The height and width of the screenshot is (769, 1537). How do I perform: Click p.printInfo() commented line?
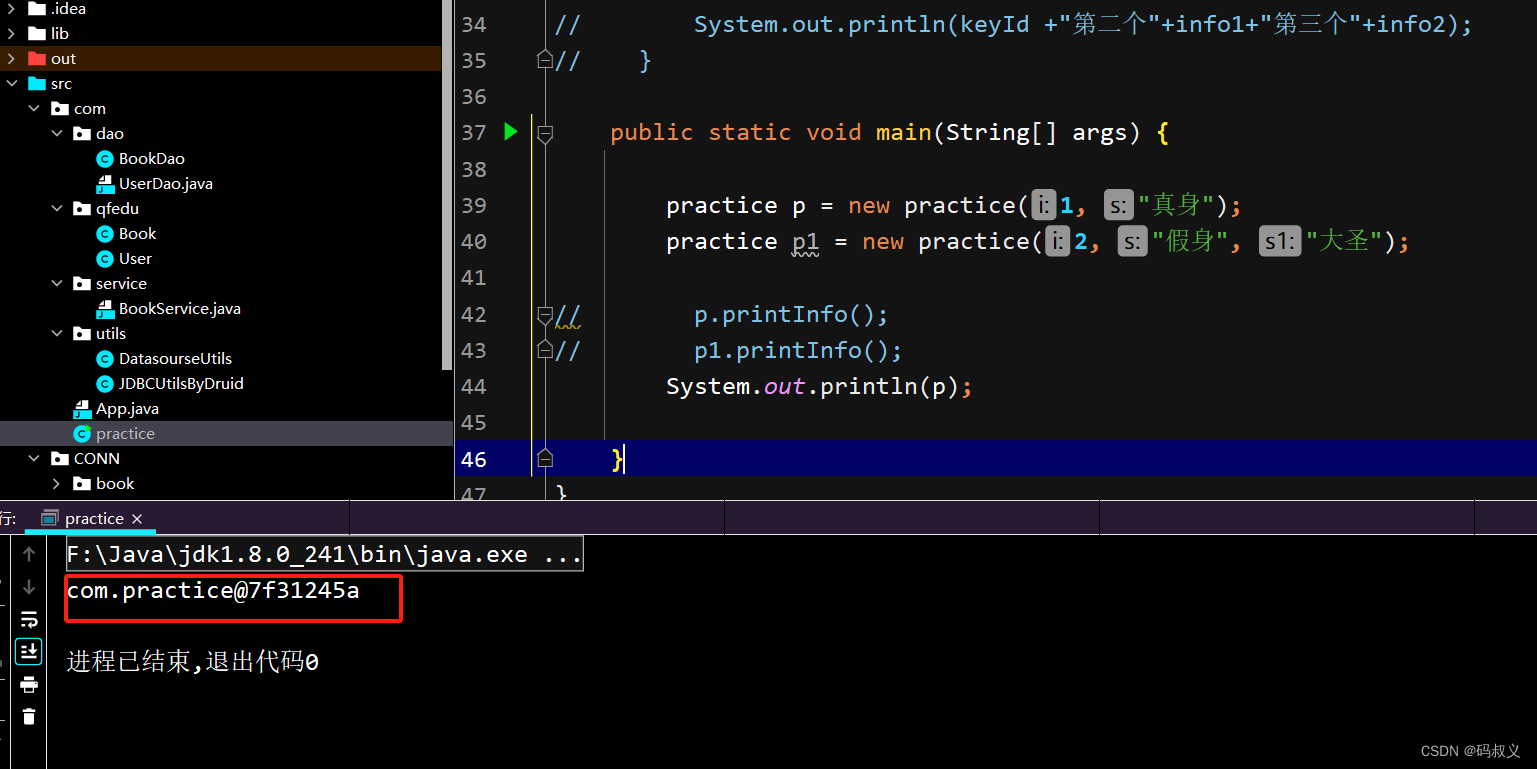(791, 314)
